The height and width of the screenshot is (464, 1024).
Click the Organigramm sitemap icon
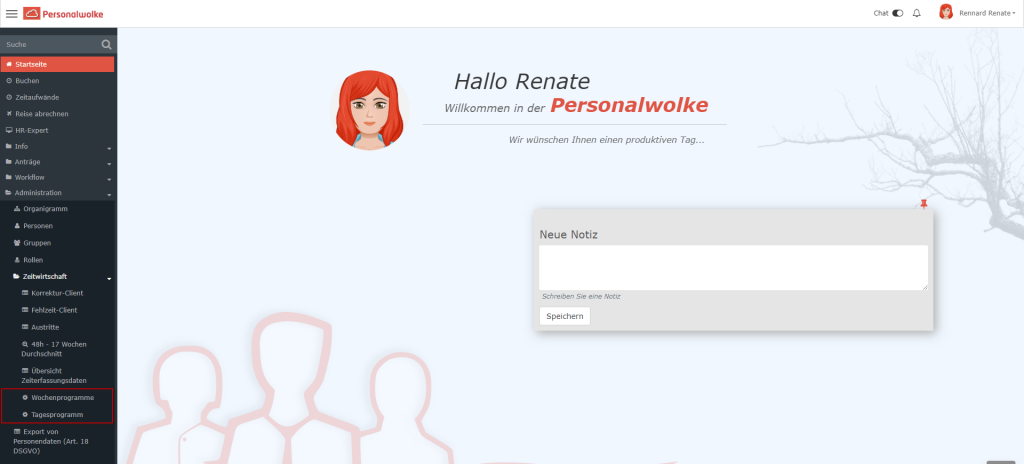pos(17,208)
